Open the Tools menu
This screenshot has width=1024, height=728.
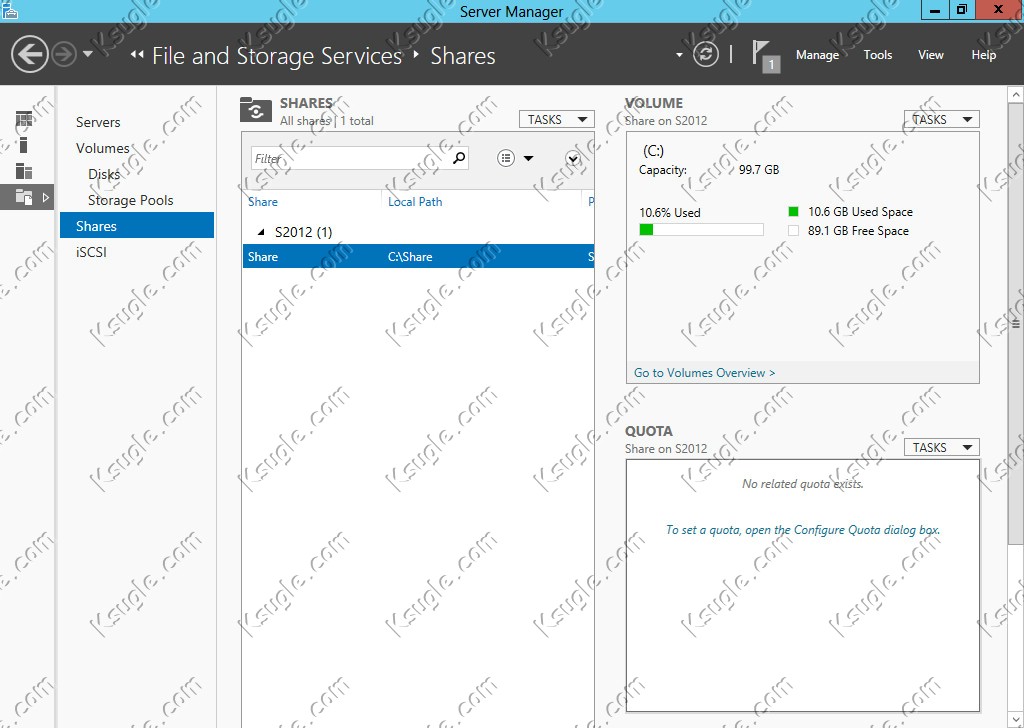(x=878, y=55)
